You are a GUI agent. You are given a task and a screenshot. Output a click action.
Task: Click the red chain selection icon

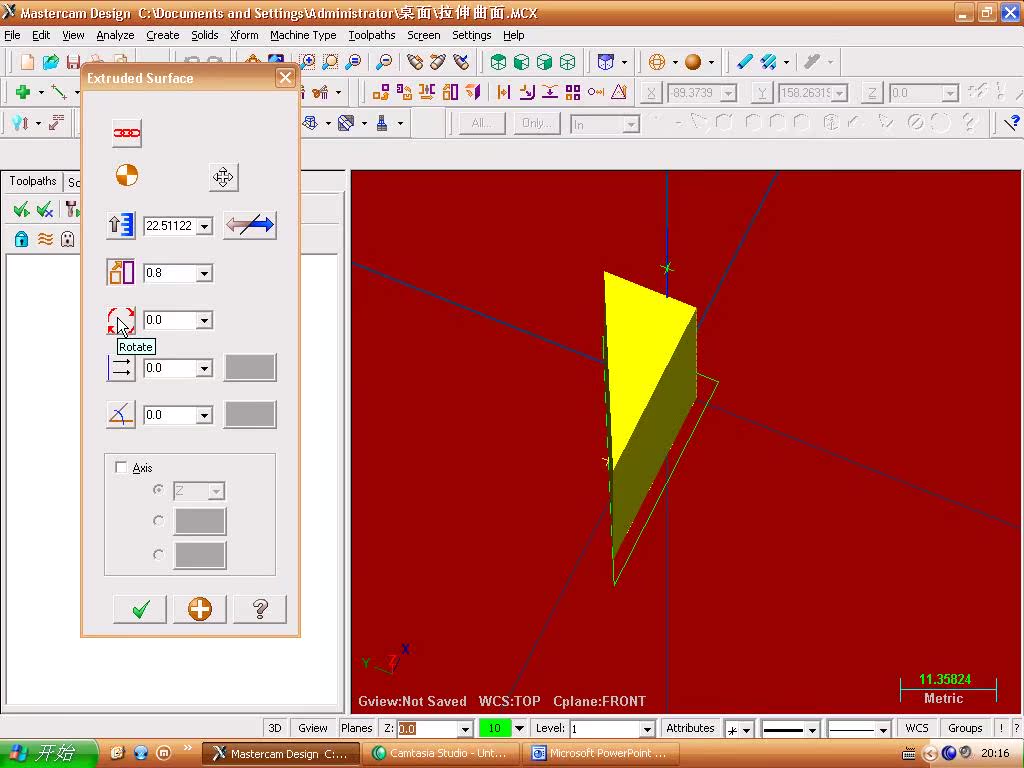click(127, 133)
